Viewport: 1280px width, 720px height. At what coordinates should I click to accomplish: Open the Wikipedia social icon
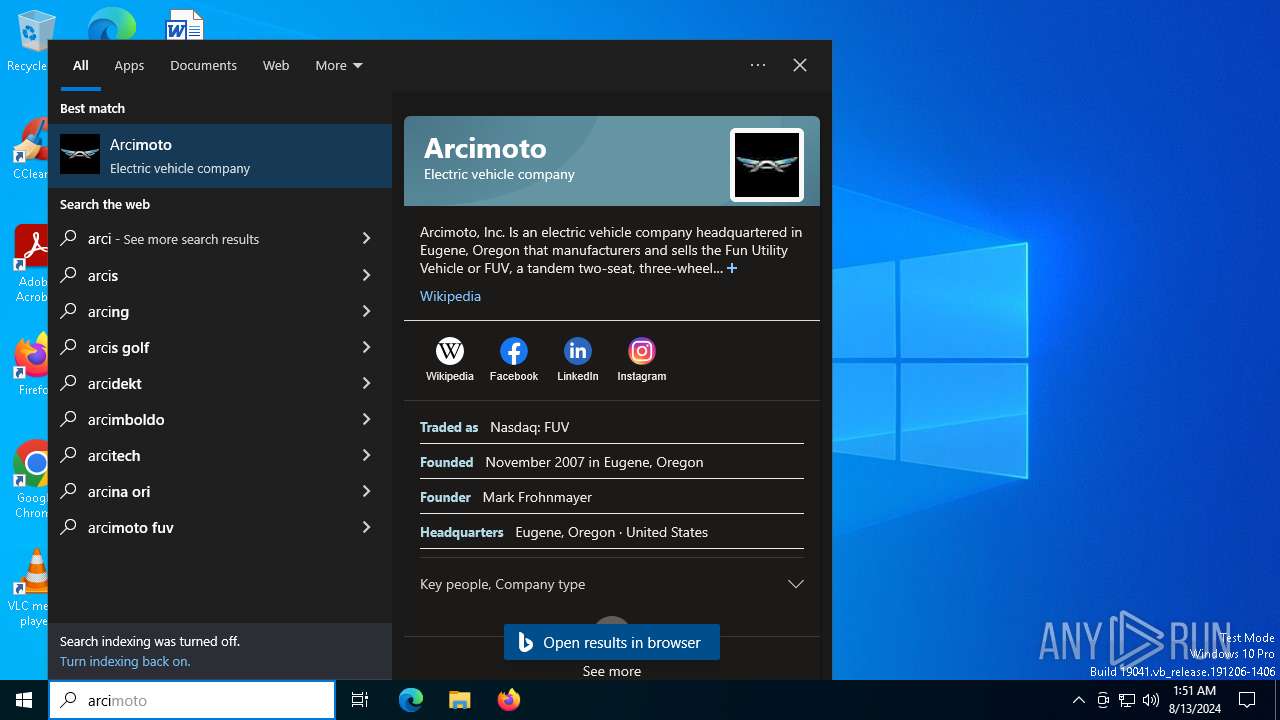[x=450, y=351]
